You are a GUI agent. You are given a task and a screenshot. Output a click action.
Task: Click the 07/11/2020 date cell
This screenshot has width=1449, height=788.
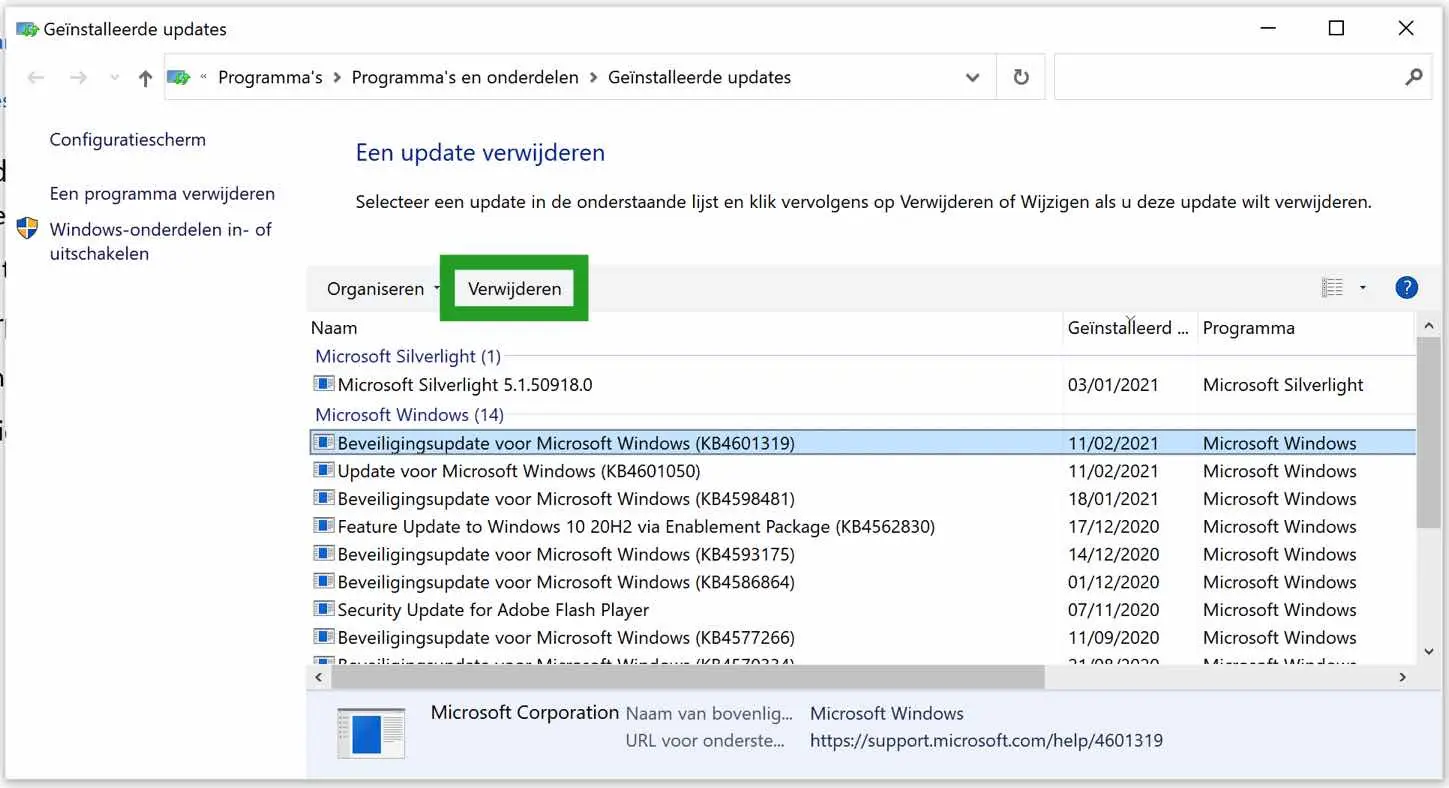[1113, 610]
